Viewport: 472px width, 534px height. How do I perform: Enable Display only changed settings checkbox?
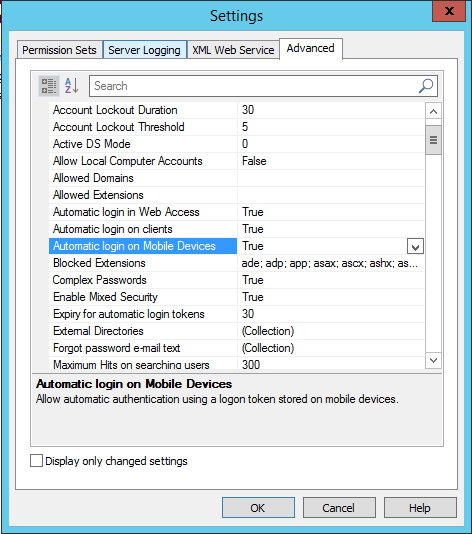tap(36, 460)
